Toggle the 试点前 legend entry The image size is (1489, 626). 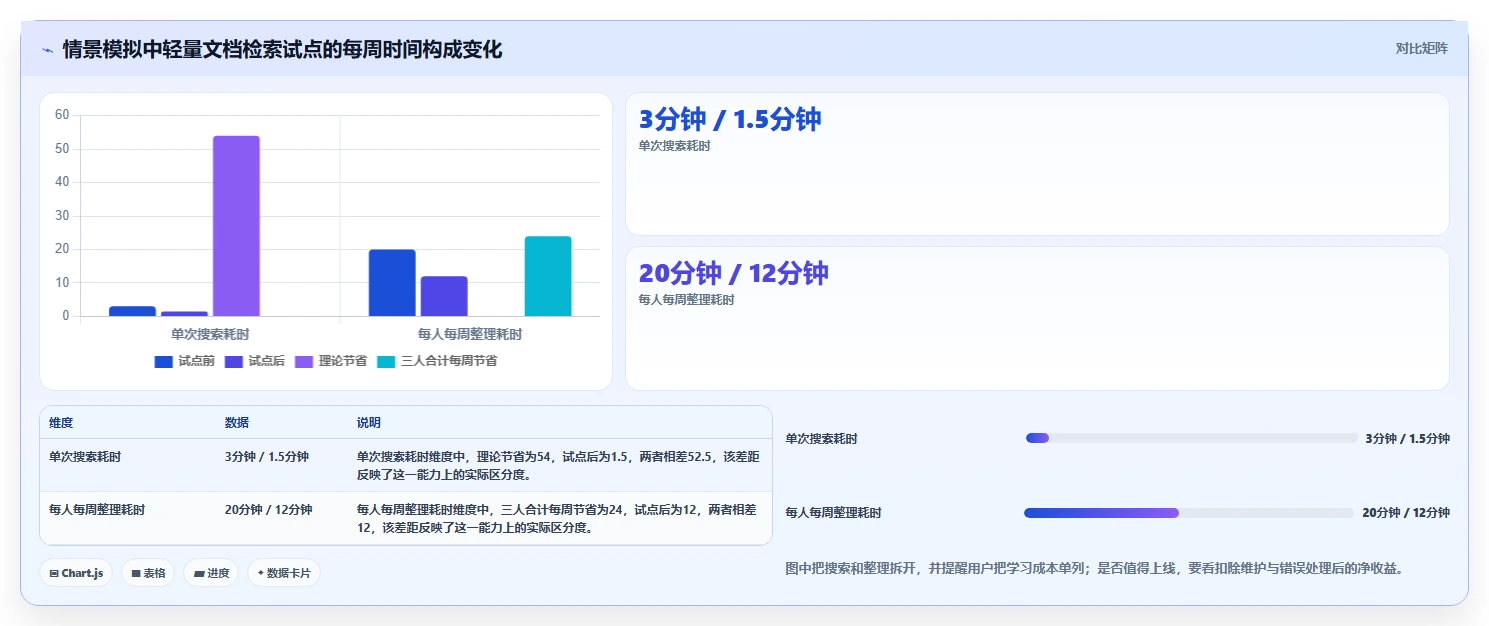pos(185,361)
